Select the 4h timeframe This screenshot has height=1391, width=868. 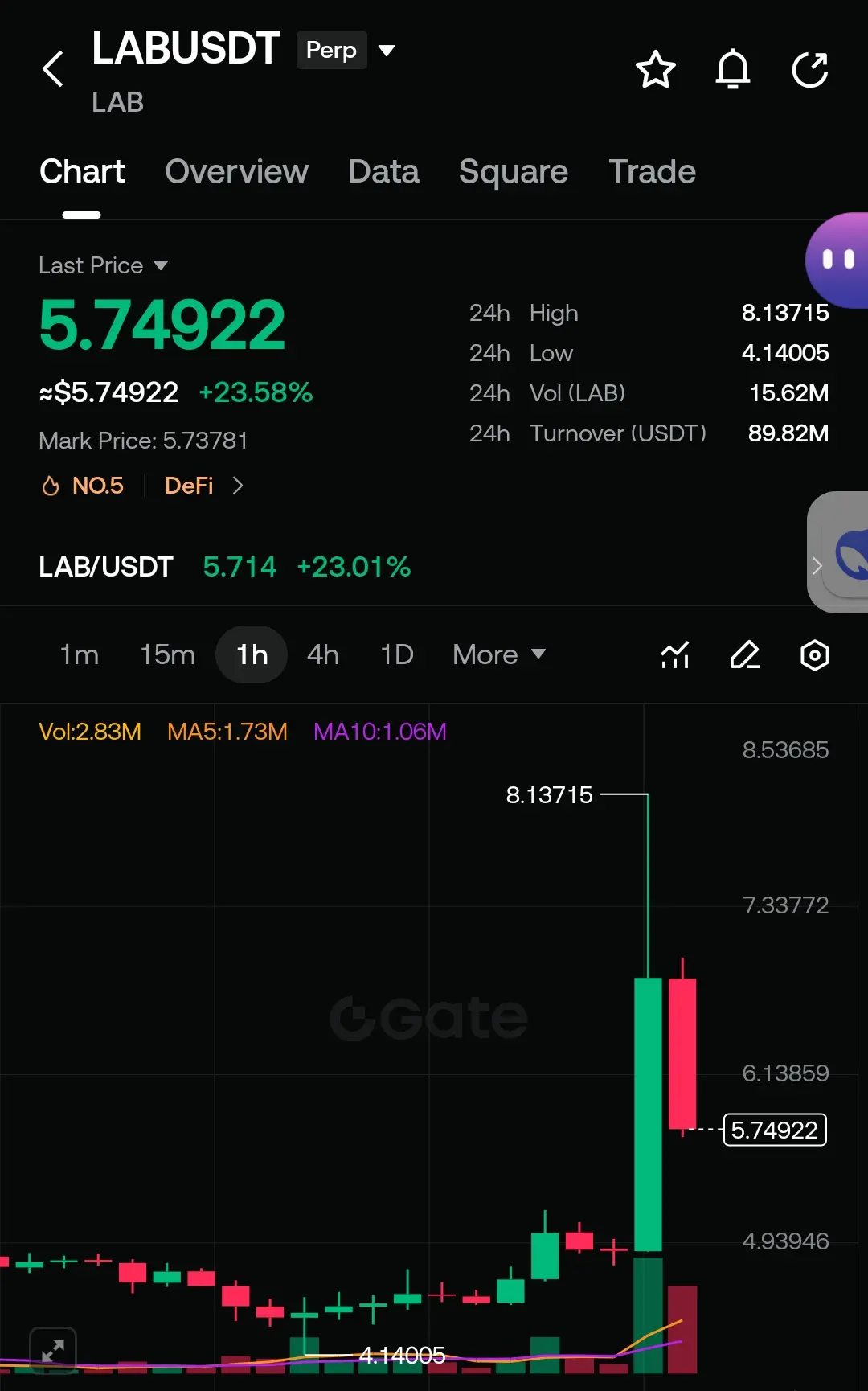[323, 654]
